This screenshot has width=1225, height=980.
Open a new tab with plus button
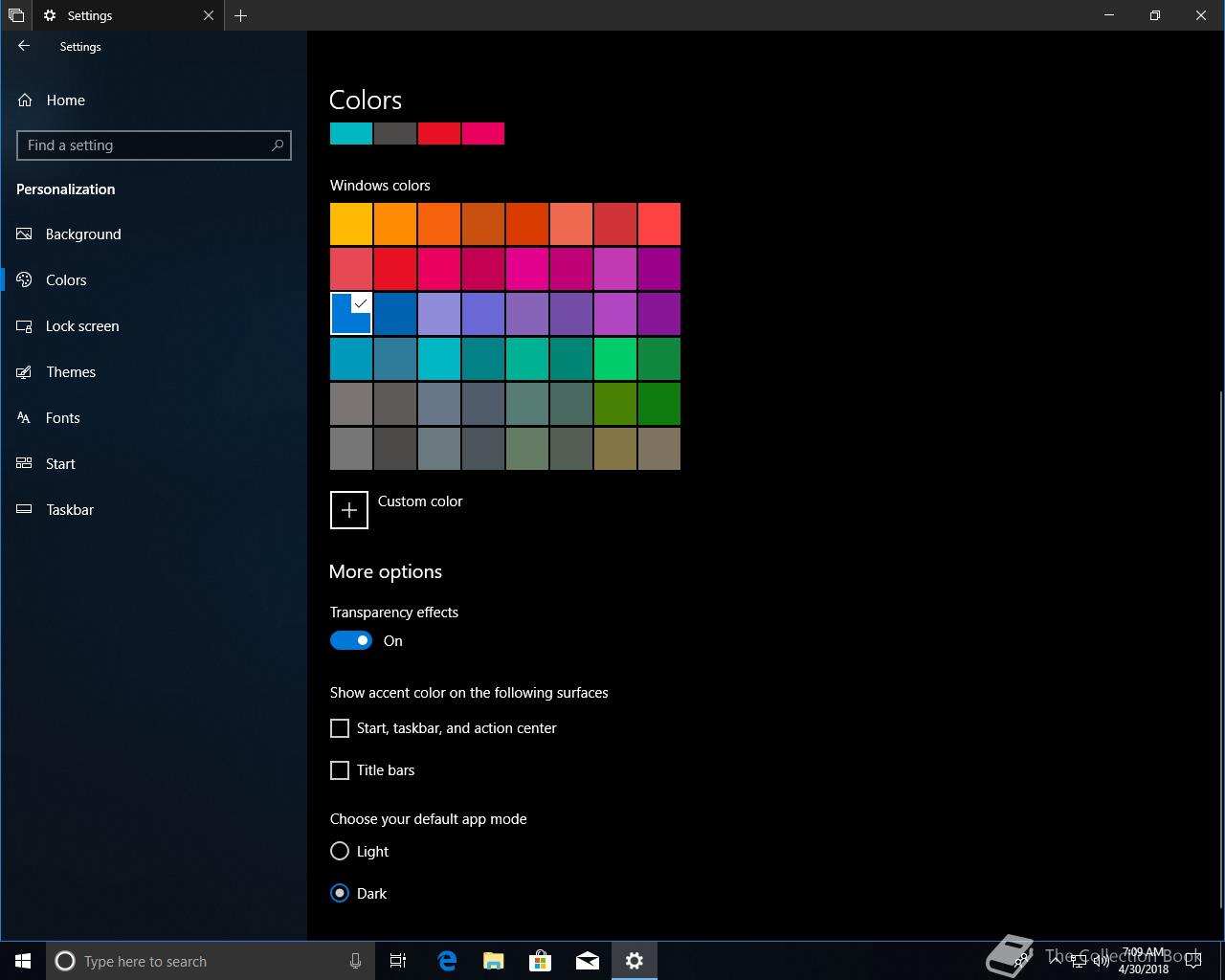point(241,15)
